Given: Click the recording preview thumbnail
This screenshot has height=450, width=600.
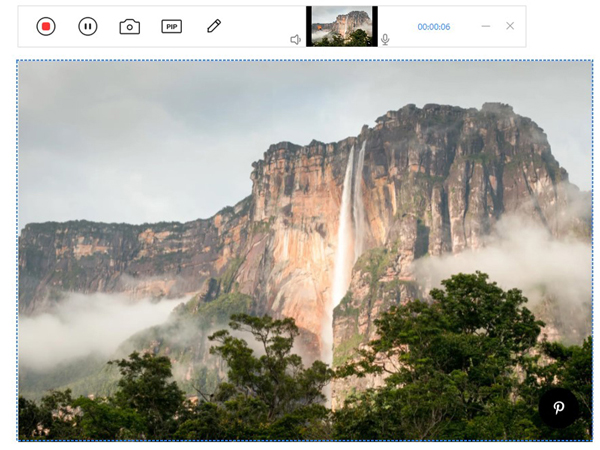Looking at the screenshot, I should point(341,26).
